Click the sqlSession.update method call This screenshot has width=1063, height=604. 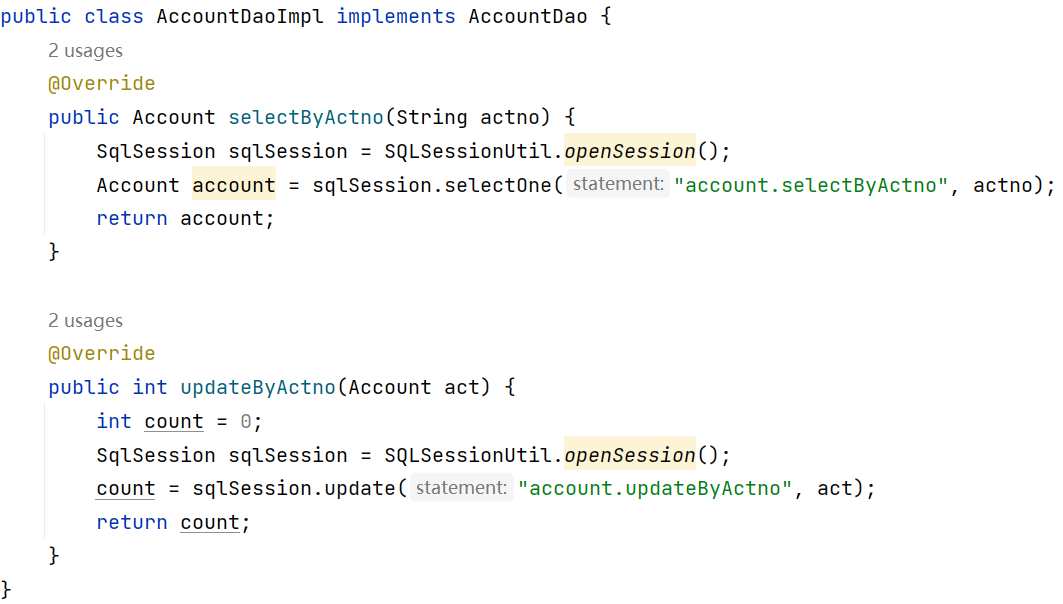pyautogui.click(x=294, y=488)
